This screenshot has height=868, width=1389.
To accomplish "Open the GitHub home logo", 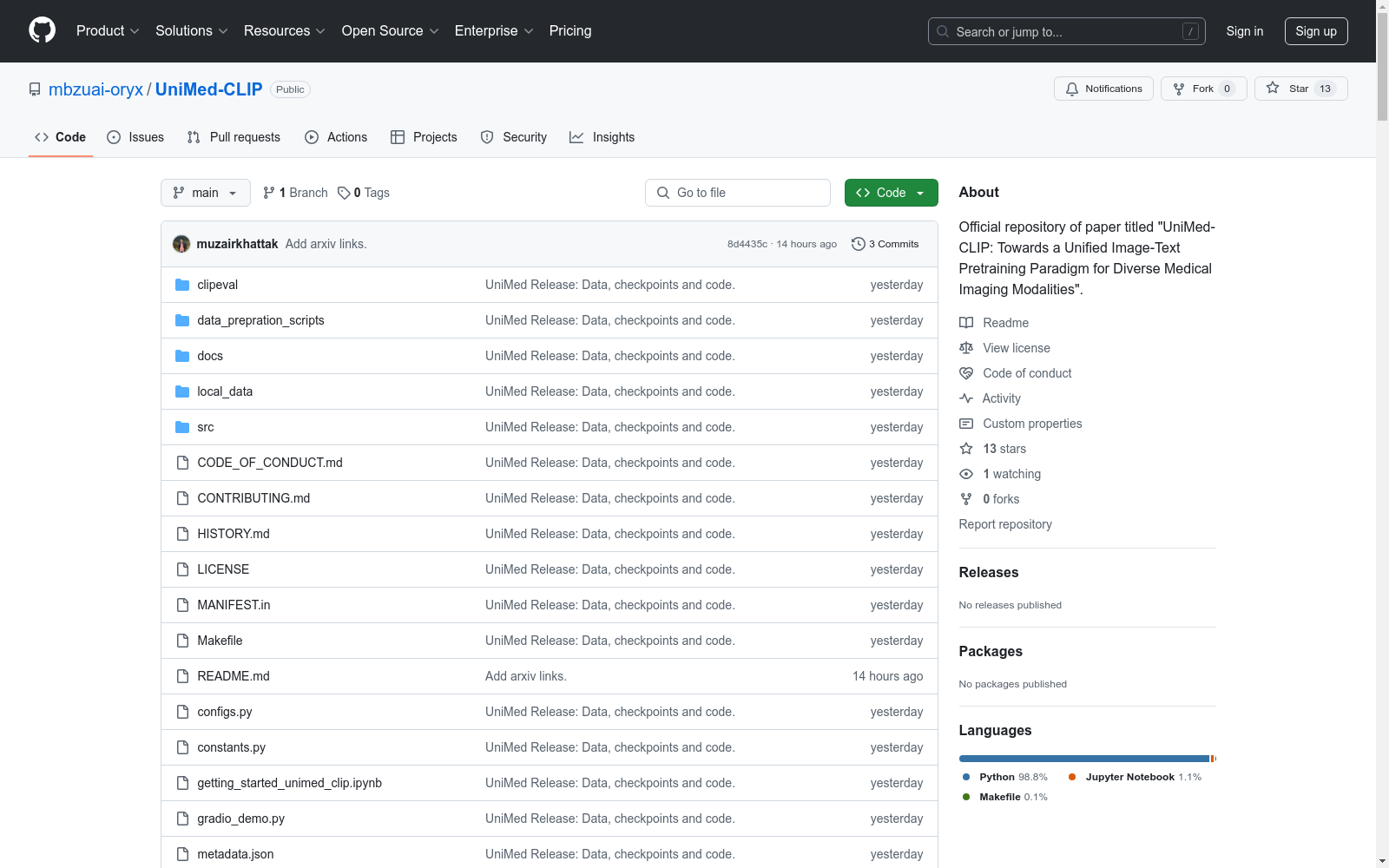I will tap(42, 30).
